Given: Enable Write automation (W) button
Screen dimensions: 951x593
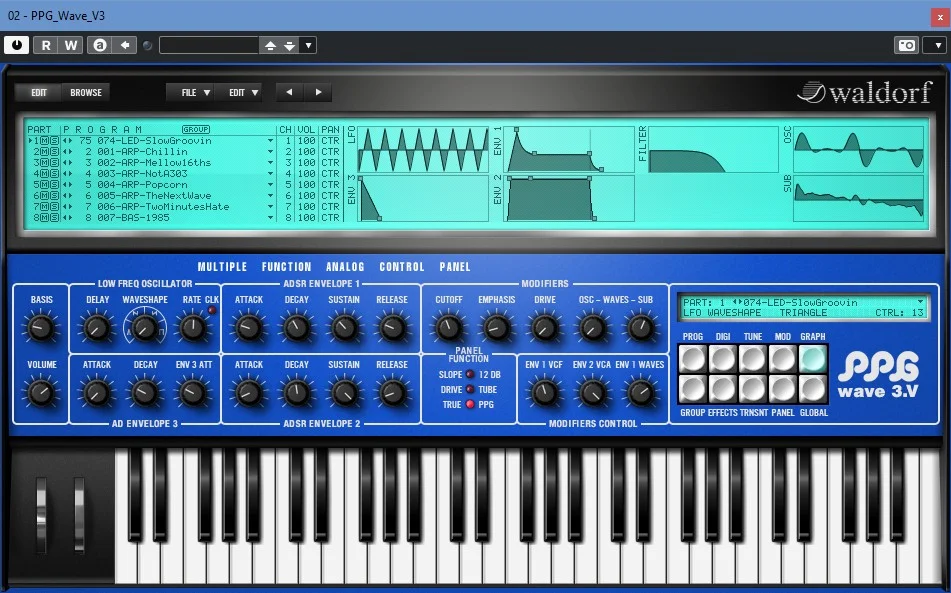Looking at the screenshot, I should (x=70, y=45).
